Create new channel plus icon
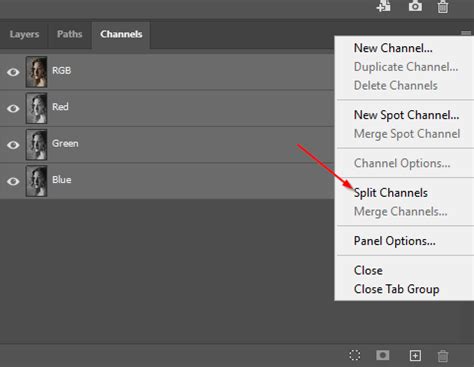 [x=415, y=356]
